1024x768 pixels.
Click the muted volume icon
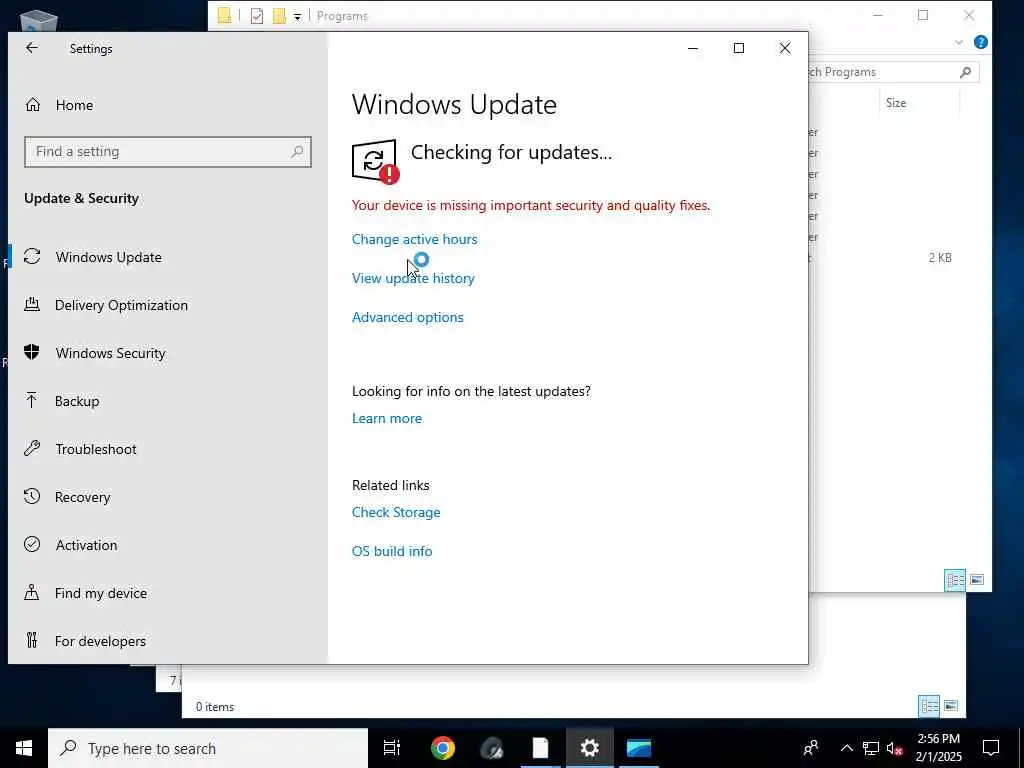pyautogui.click(x=894, y=748)
